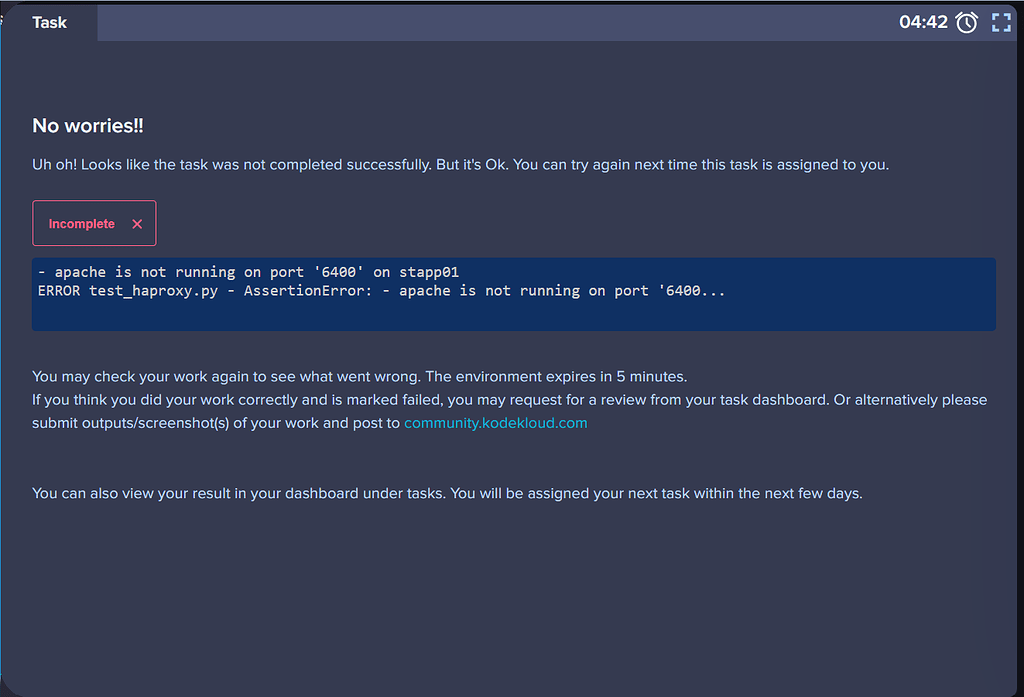Click the ERROR test_haproxy.py line
This screenshot has height=697, width=1024.
(380, 290)
